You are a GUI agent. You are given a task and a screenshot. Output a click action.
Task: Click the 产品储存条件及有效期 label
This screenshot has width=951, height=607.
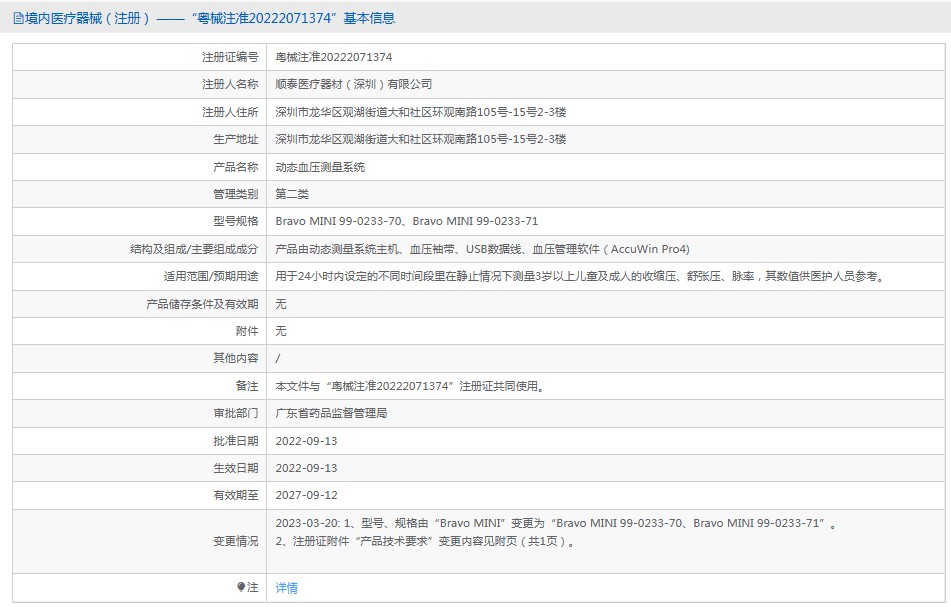(x=202, y=304)
